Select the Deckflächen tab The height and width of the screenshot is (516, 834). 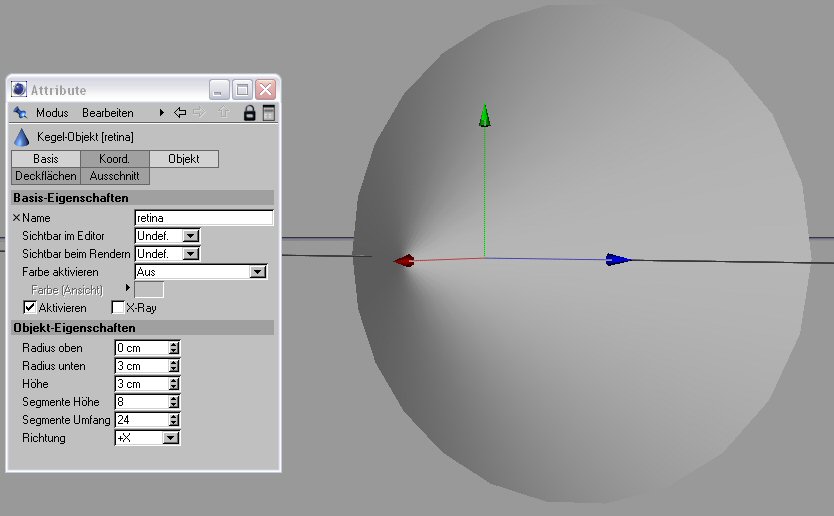coord(45,176)
